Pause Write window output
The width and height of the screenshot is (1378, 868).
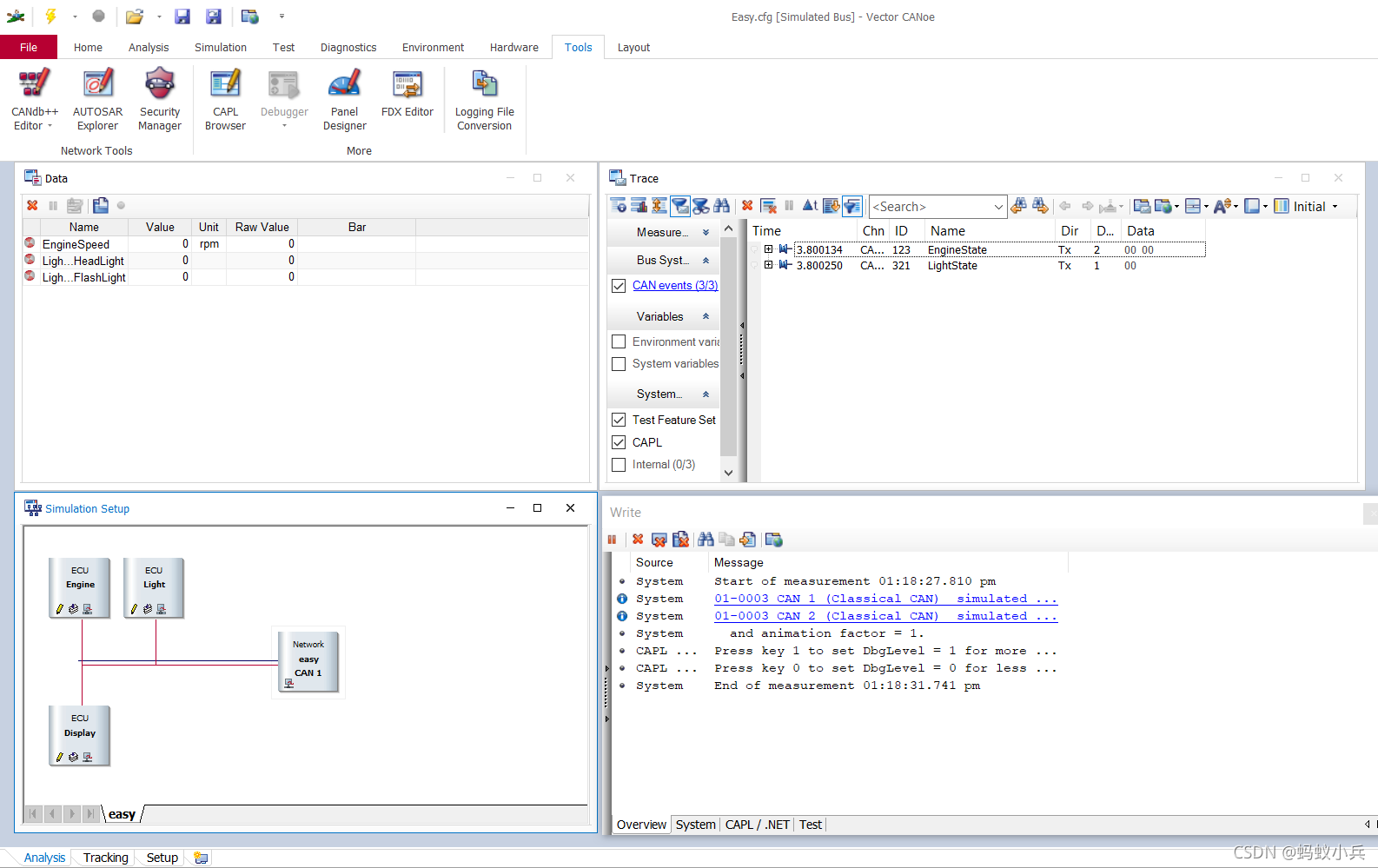[x=612, y=540]
